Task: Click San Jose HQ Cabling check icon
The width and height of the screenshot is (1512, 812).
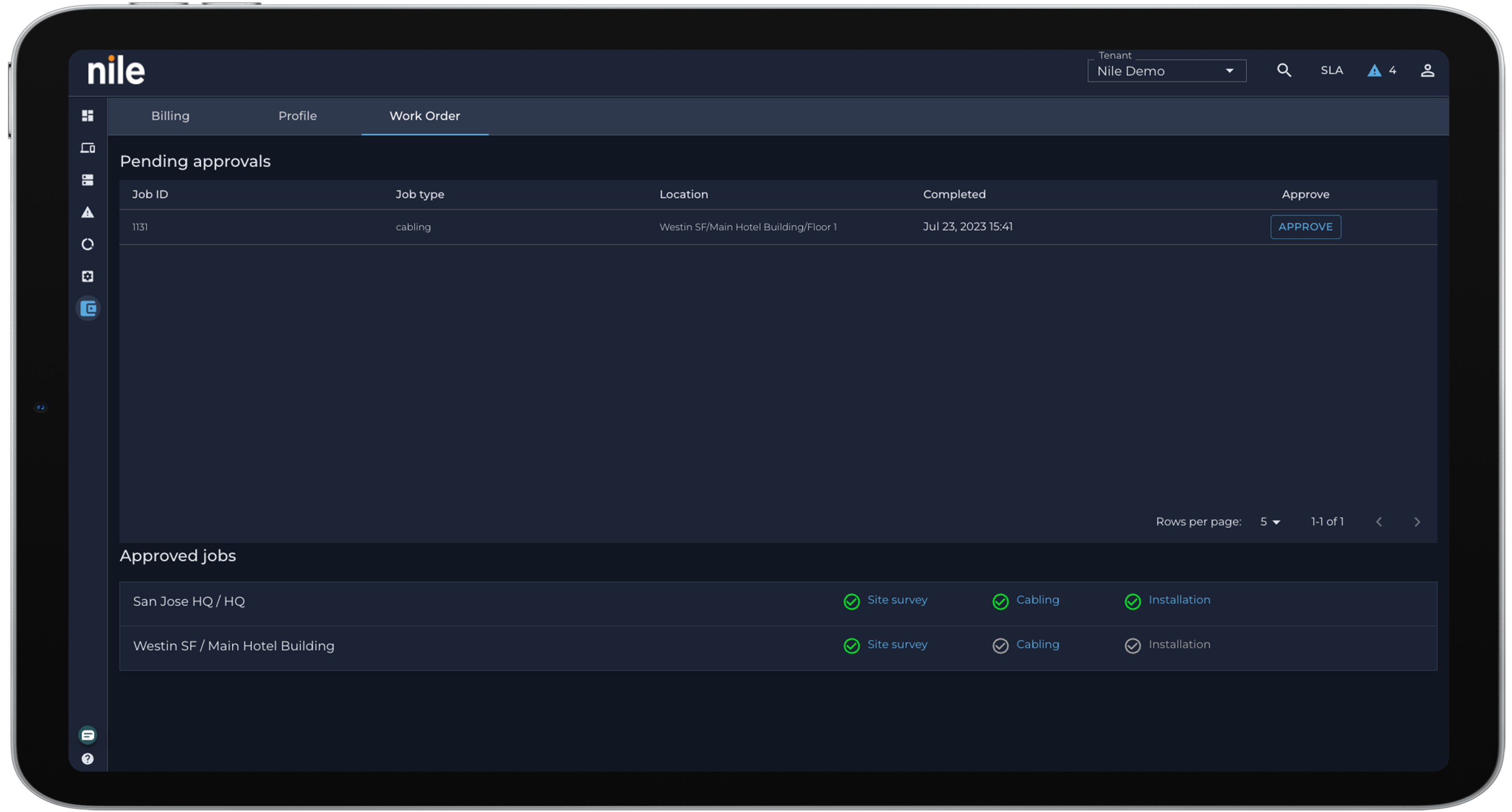Action: click(1000, 601)
